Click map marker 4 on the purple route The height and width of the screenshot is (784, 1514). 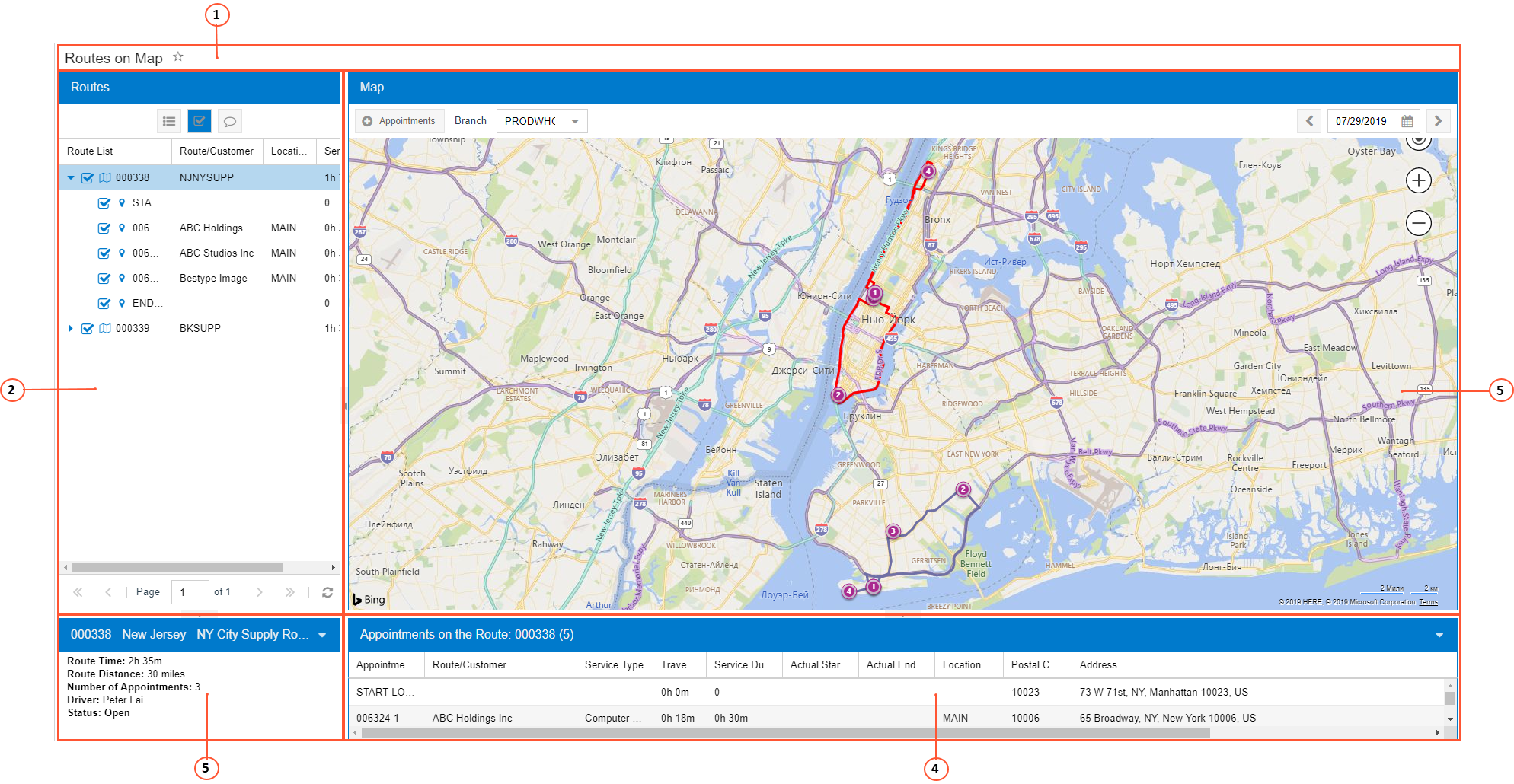coord(849,591)
